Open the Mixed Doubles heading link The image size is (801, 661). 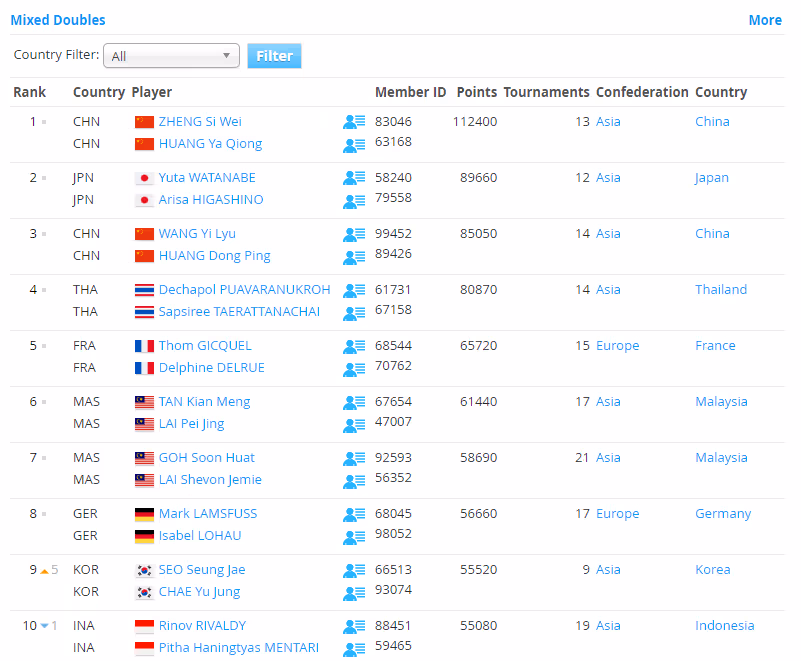[x=58, y=20]
